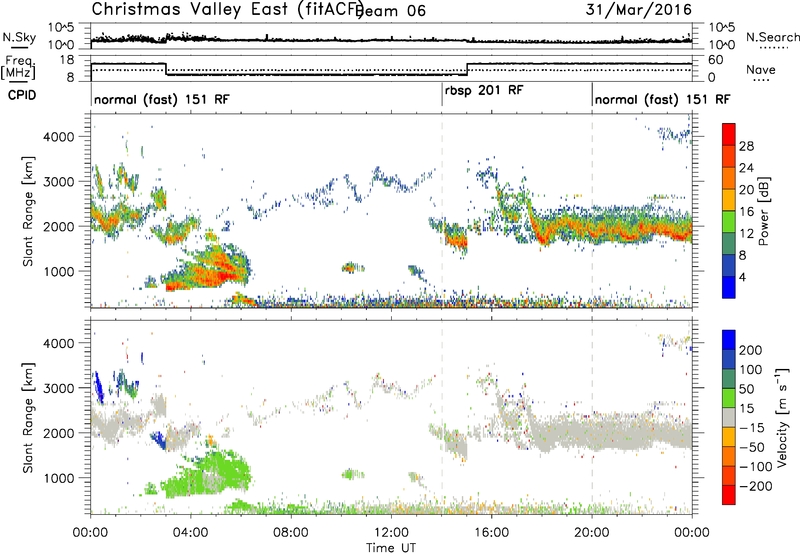Click the '-50' tick on the Velocity scale
800x554 pixels.
(x=752, y=447)
